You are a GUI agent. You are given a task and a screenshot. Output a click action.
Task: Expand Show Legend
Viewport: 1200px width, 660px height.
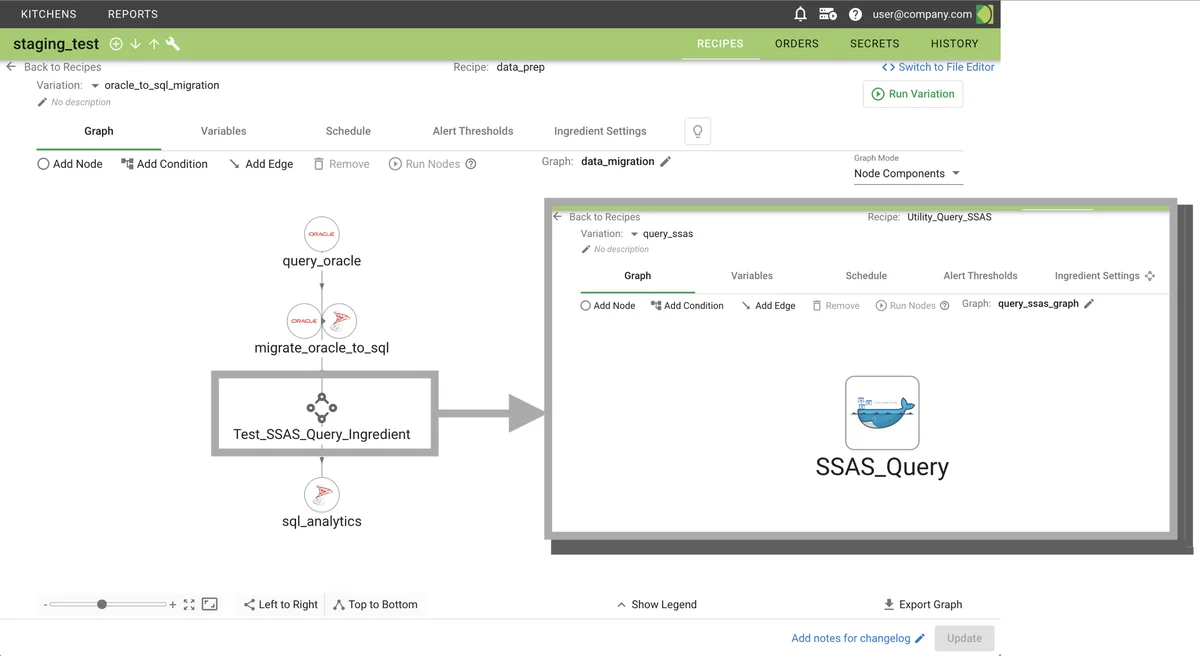coord(657,605)
